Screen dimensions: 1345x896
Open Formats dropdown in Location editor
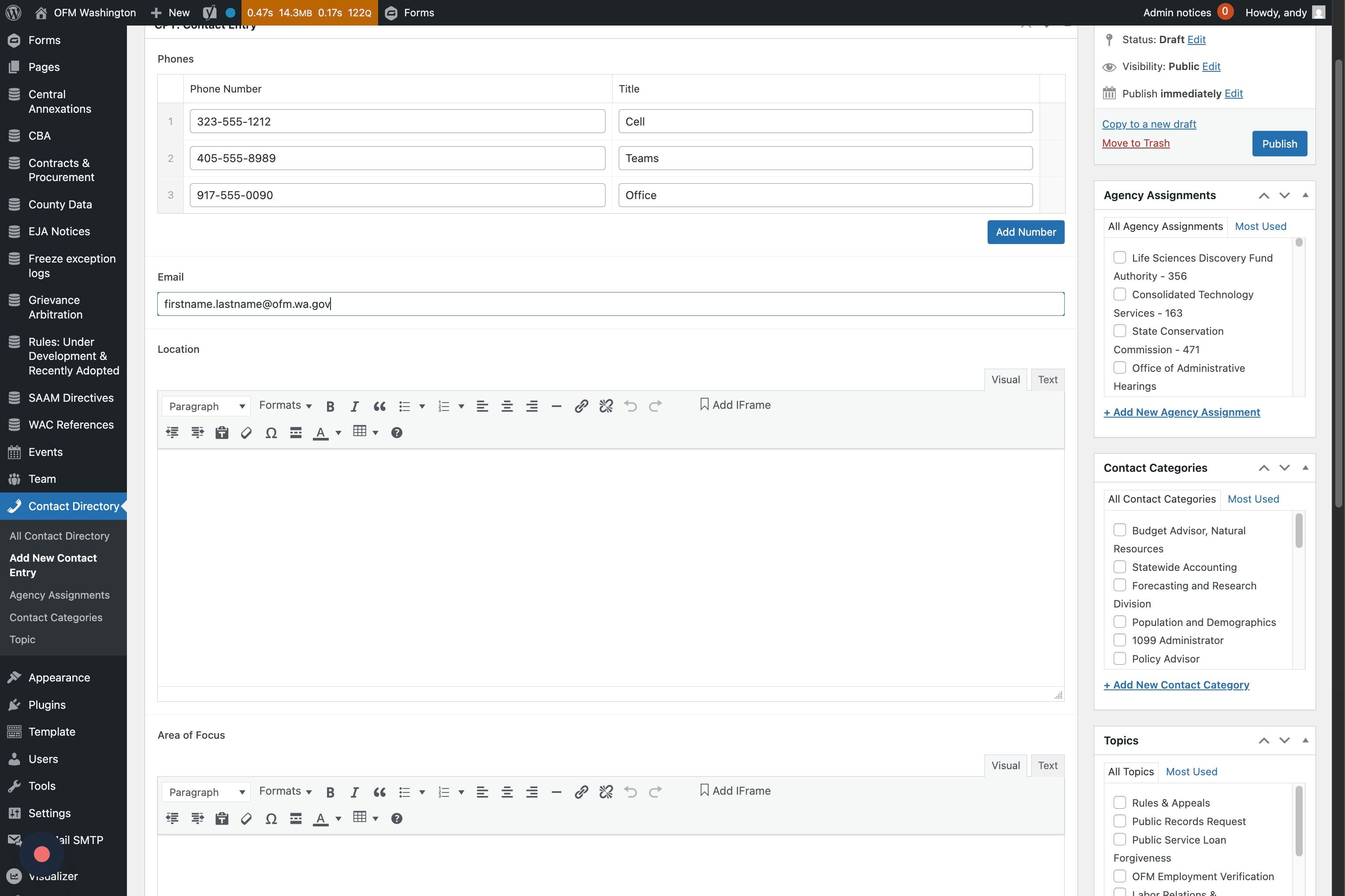click(285, 405)
